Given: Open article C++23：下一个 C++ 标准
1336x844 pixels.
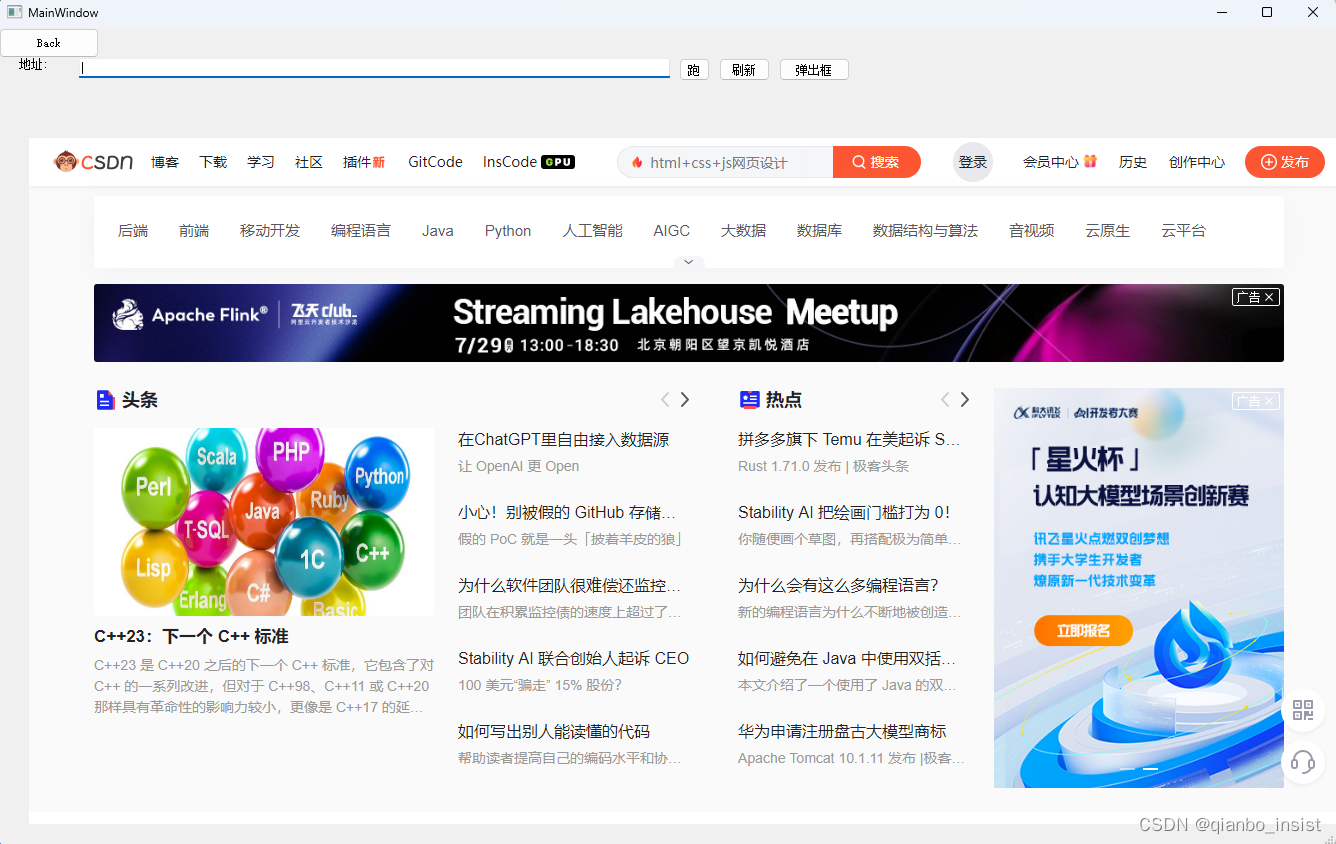Looking at the screenshot, I should (x=191, y=637).
